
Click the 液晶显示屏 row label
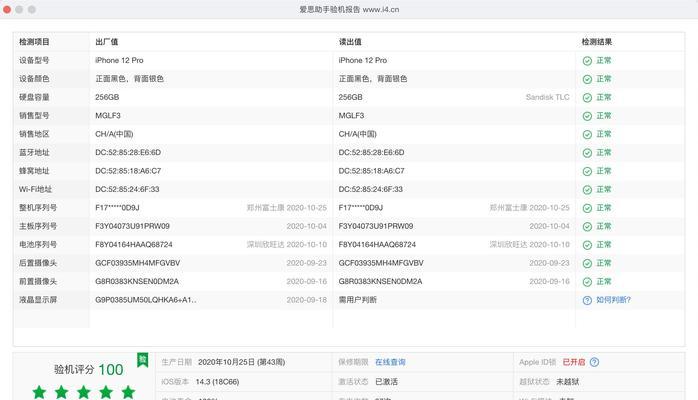point(38,300)
